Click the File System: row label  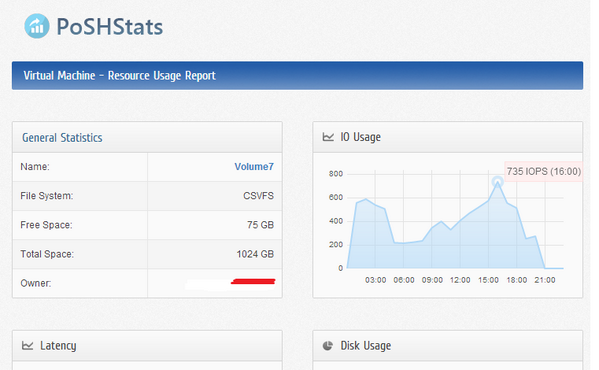click(x=47, y=196)
